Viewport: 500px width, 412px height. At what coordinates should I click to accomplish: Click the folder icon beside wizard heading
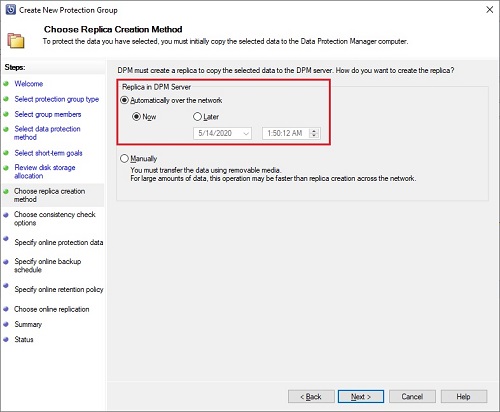(x=16, y=41)
